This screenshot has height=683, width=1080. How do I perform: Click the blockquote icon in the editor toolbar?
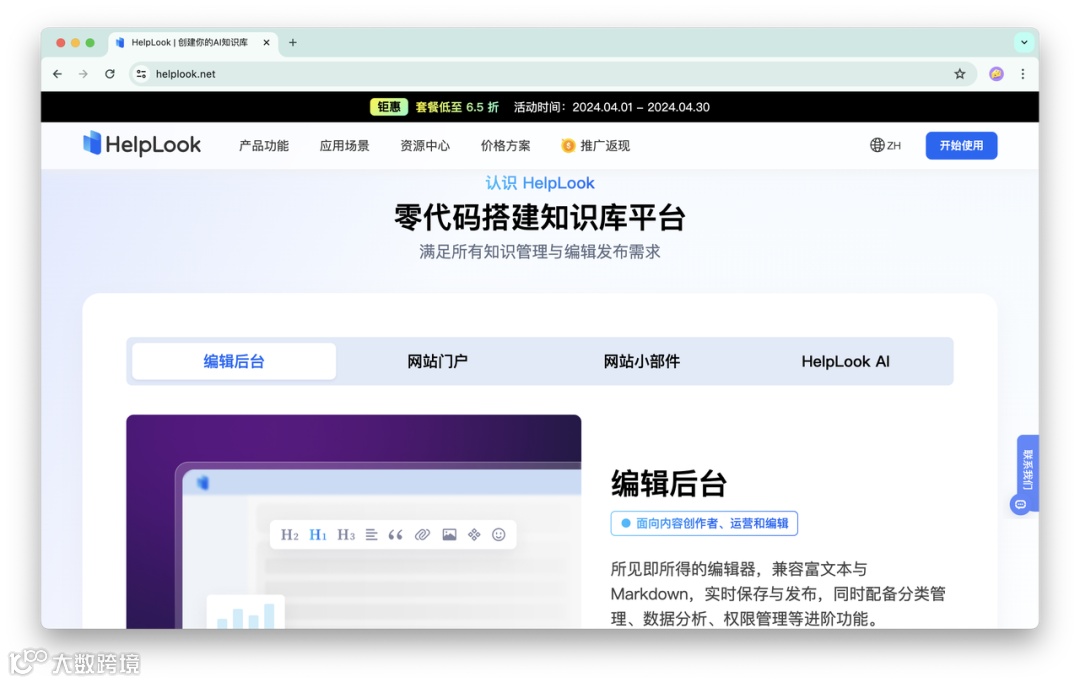pyautogui.click(x=396, y=535)
